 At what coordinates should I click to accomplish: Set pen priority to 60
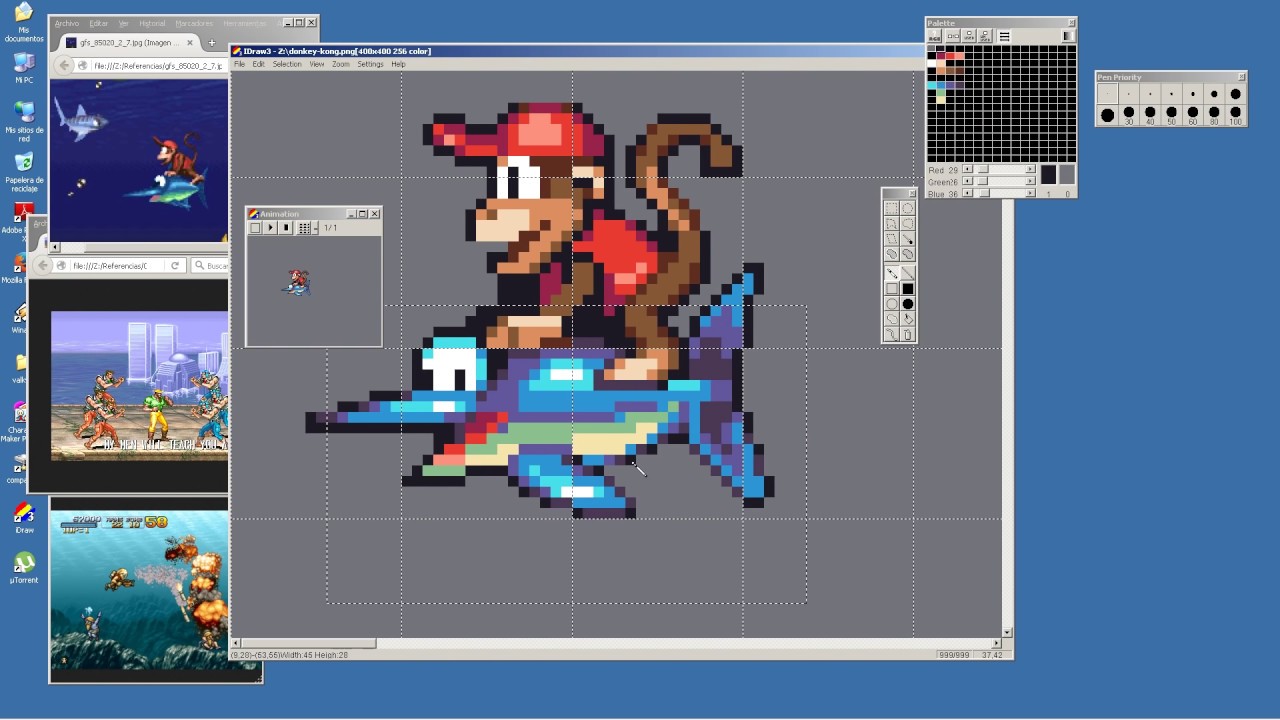[1193, 115]
